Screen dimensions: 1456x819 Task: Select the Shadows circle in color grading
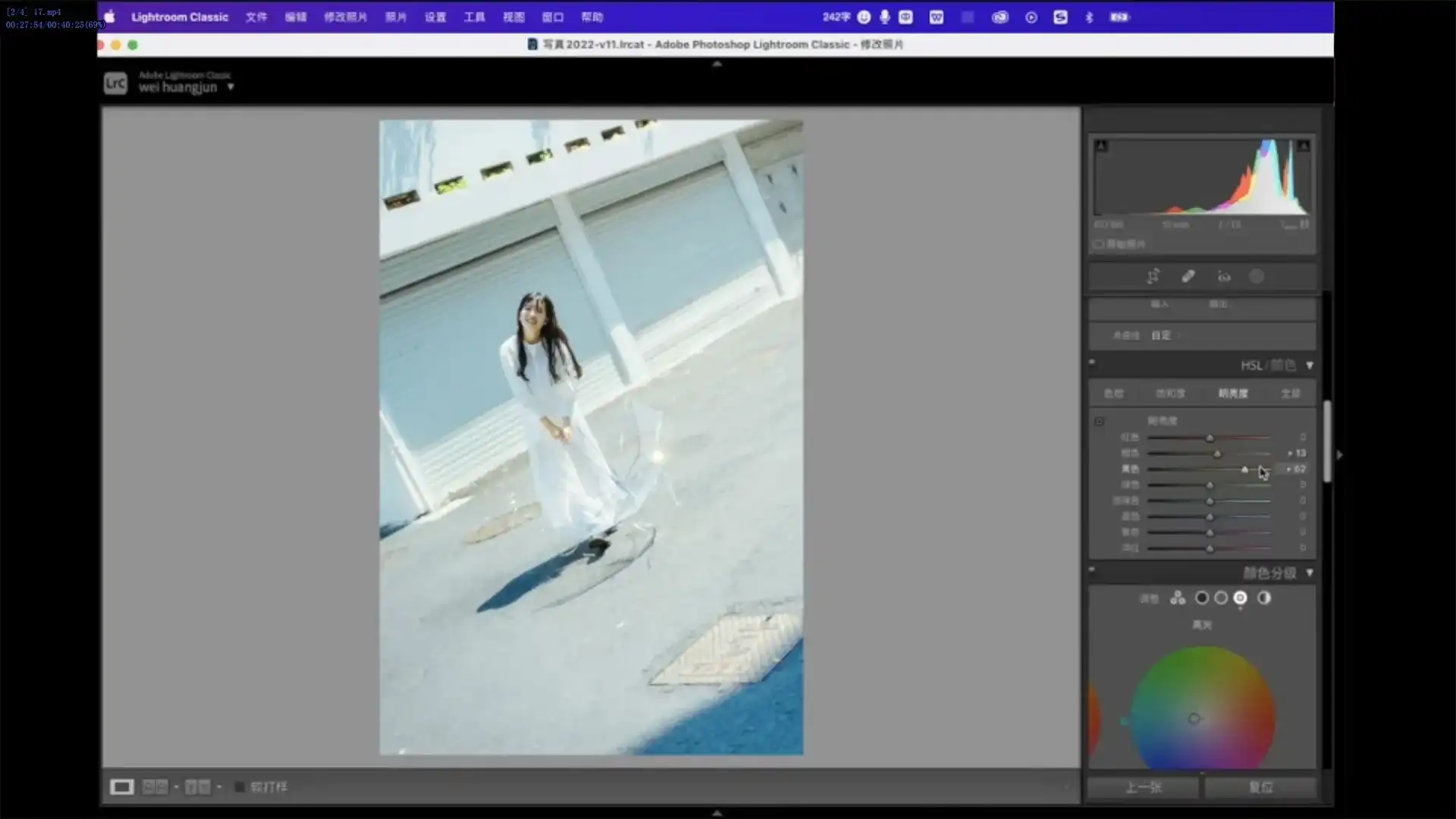1202,598
